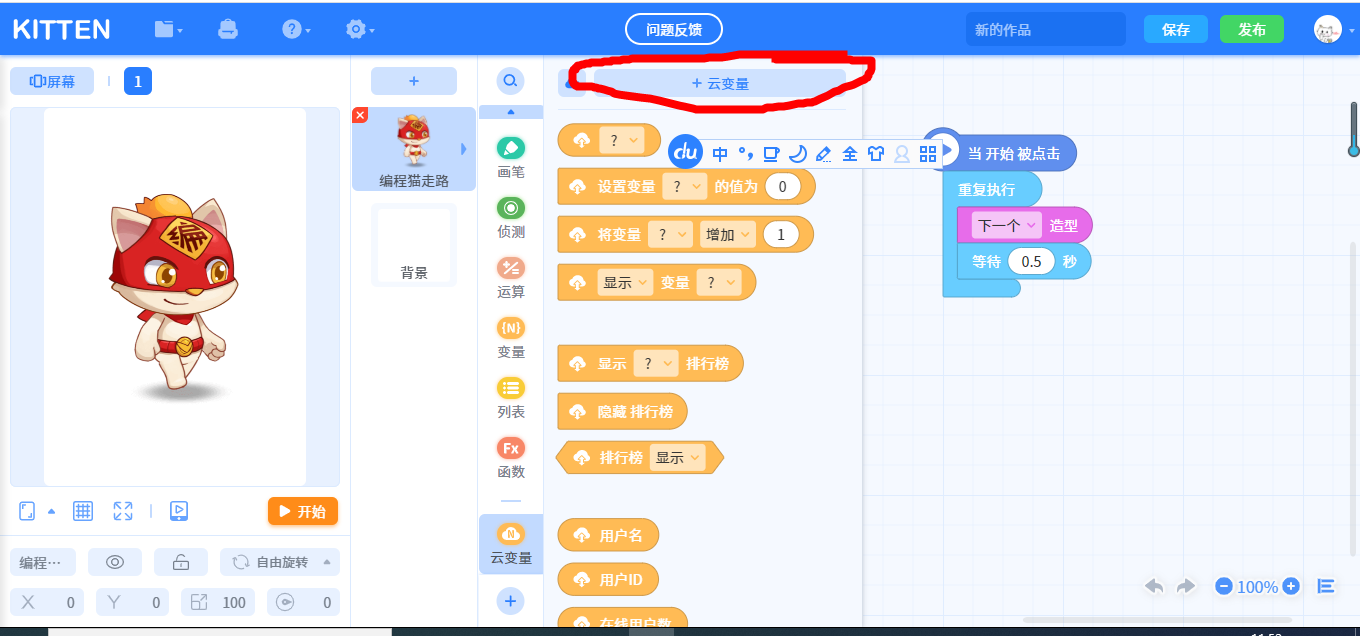Click the '+ 云变量' add cloud variable button

(720, 84)
